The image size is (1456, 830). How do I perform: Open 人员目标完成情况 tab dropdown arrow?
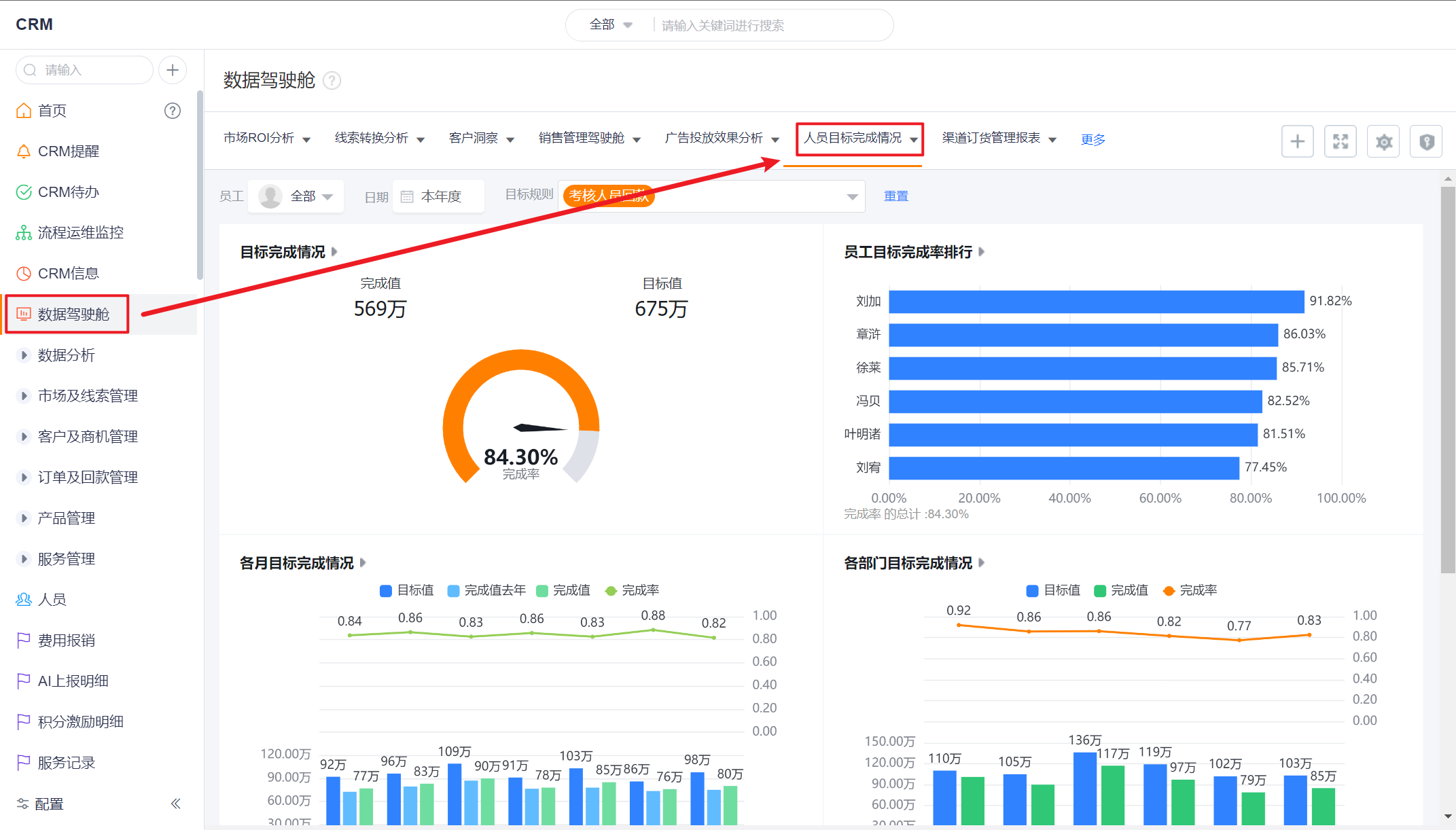point(914,140)
